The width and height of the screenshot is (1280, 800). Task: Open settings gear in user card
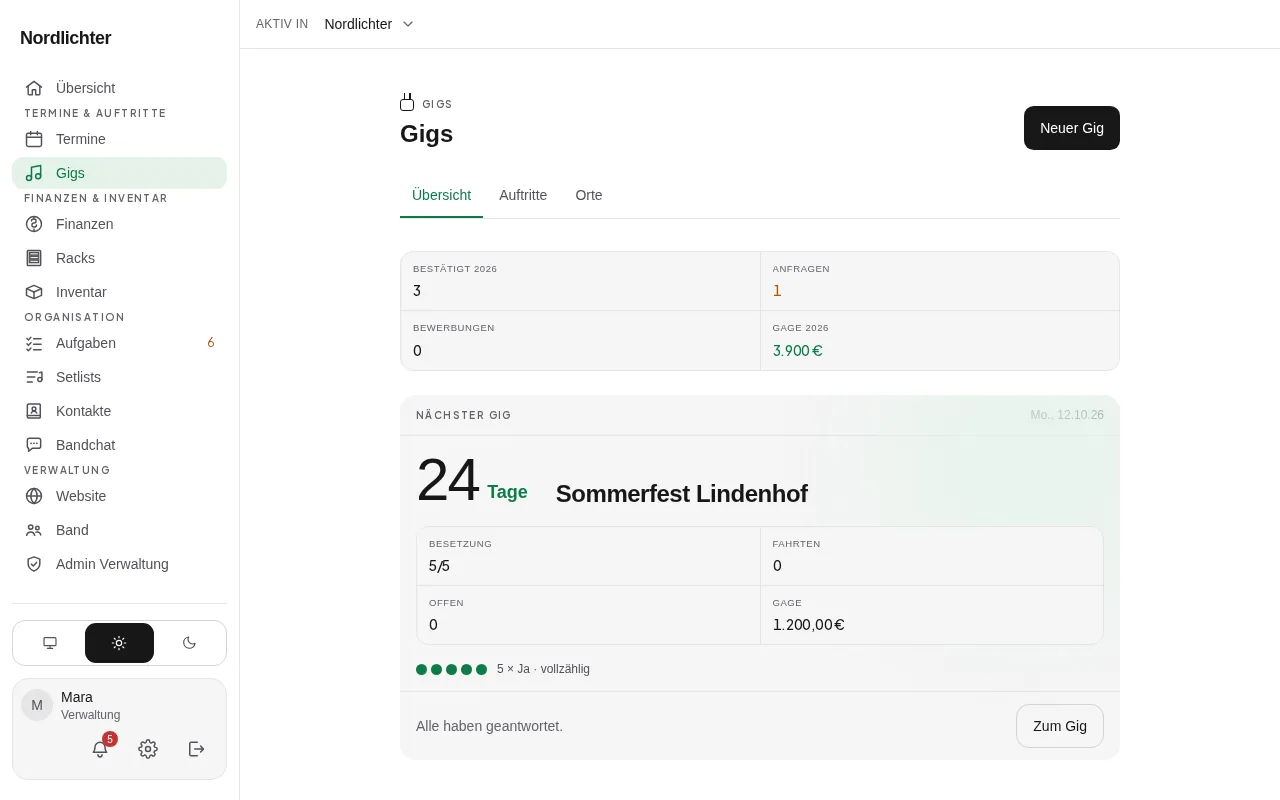[148, 749]
